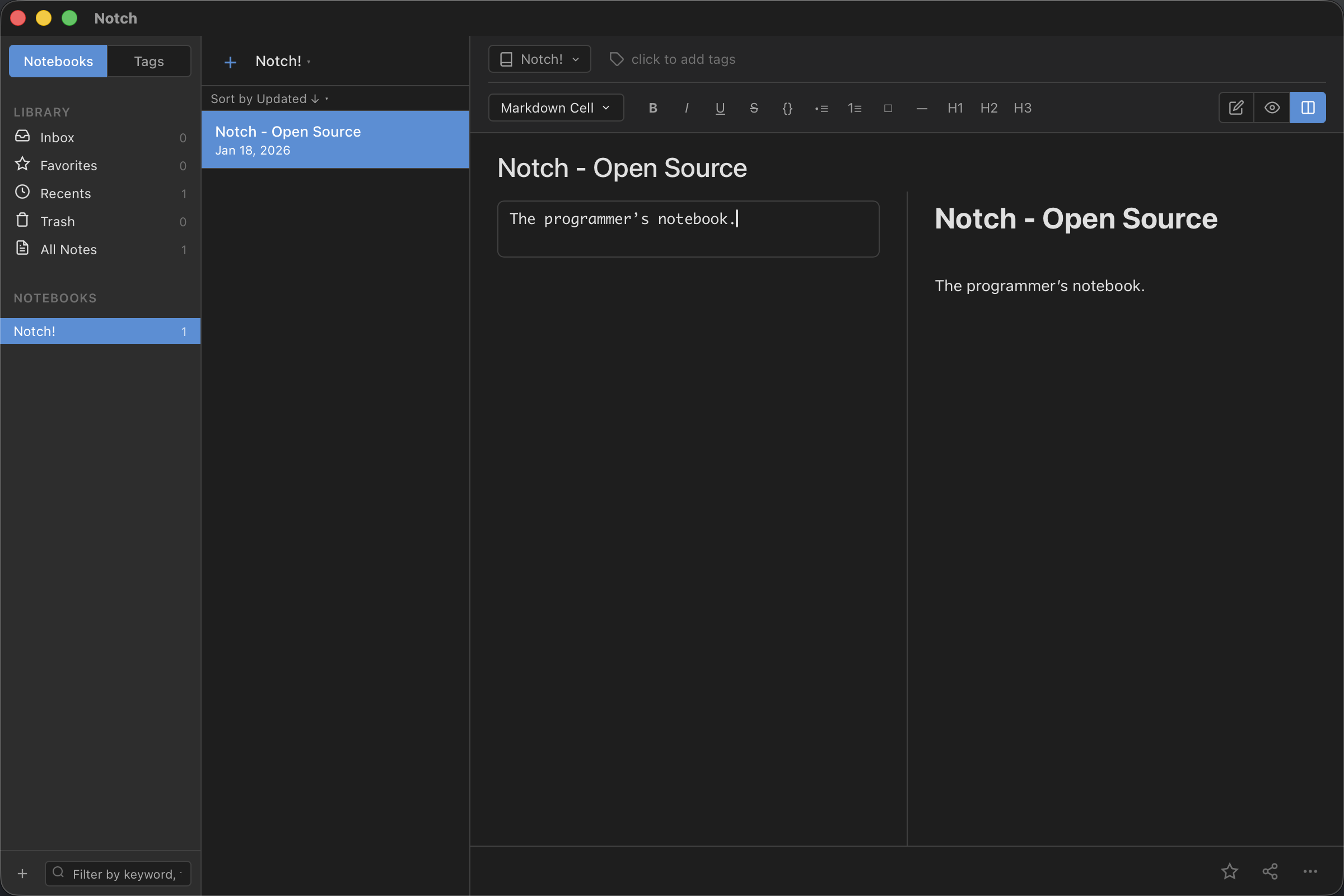Enable preview-only mode with eye icon

pos(1272,108)
